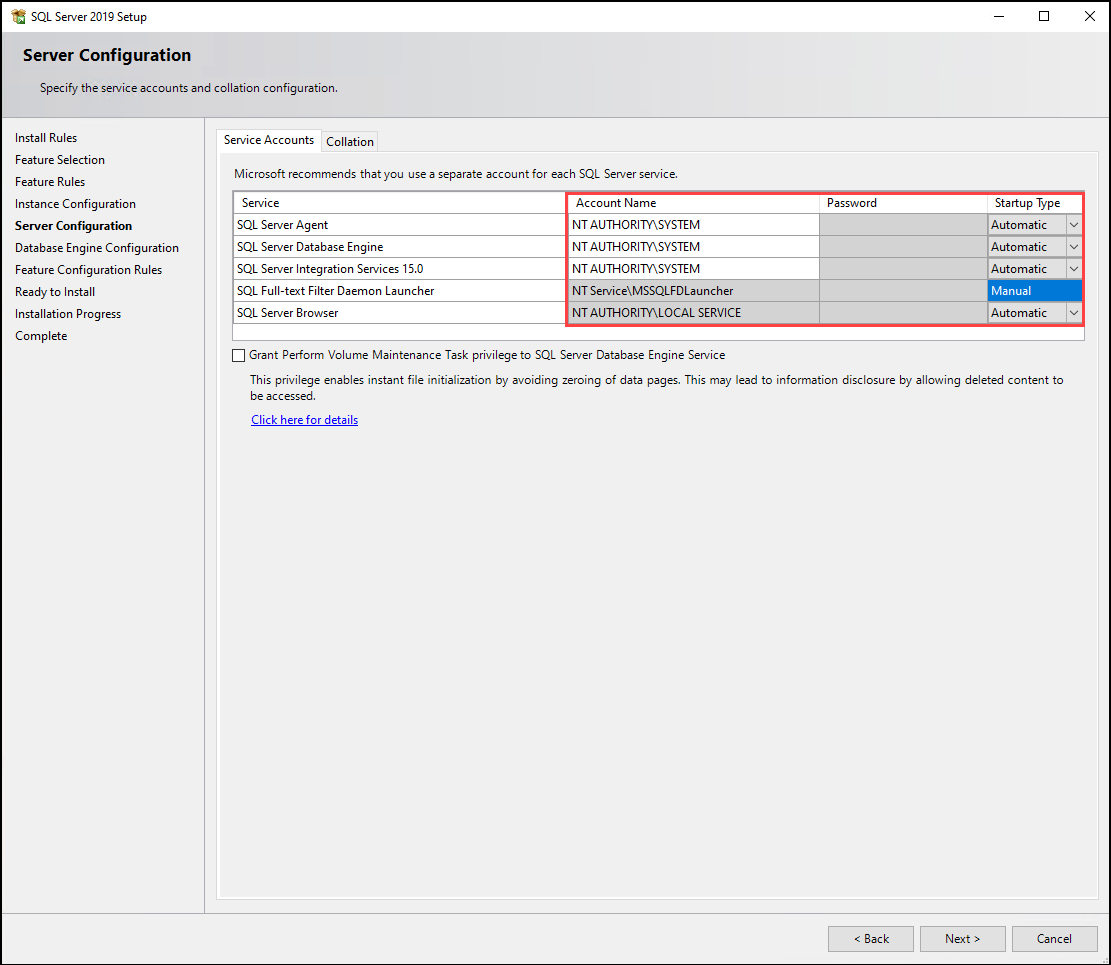The width and height of the screenshot is (1111, 965).
Task: Click the SQL Server Setup title bar icon
Action: (x=18, y=16)
